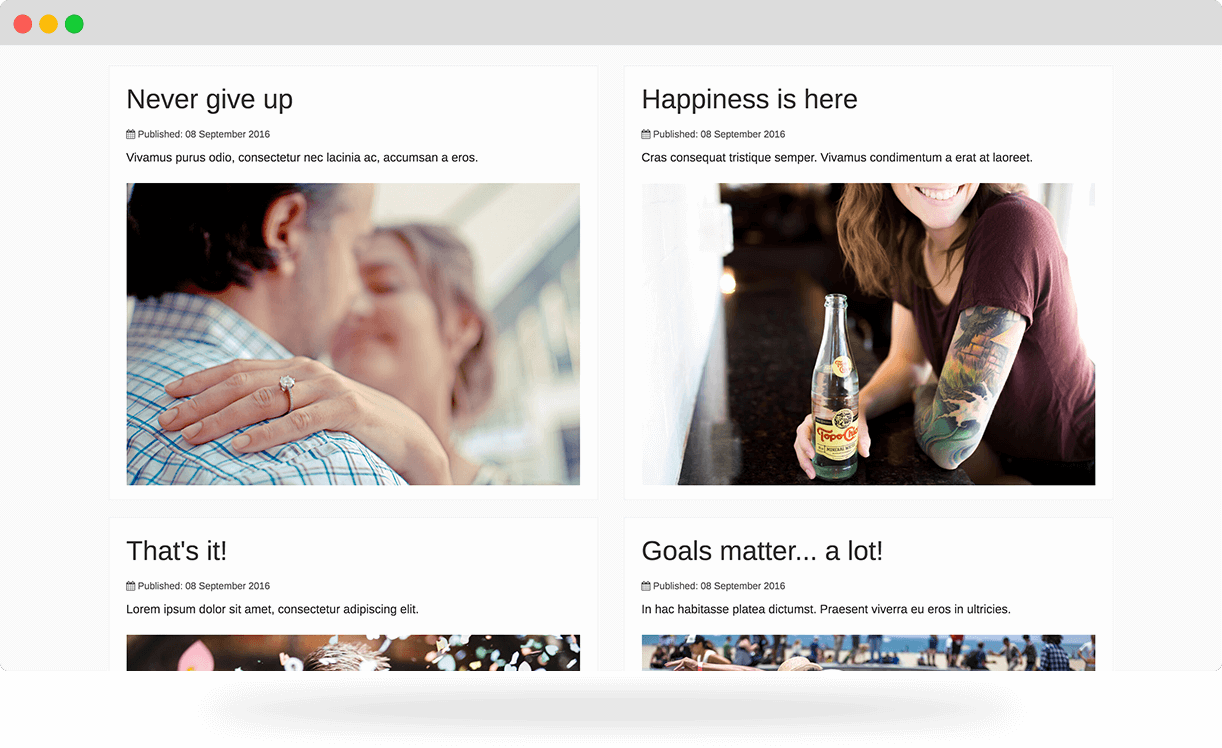The height and width of the screenshot is (748, 1222).
Task: Click the "Vivamus purus odio" excerpt text
Action: click(302, 157)
